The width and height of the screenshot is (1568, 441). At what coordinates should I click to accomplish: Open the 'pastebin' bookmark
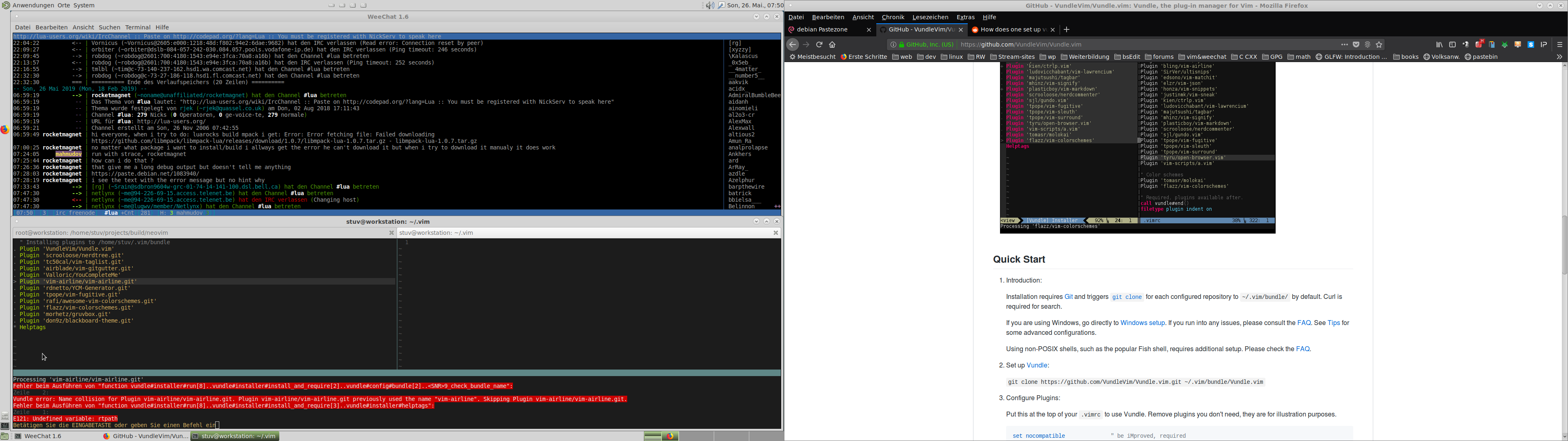[1481, 57]
